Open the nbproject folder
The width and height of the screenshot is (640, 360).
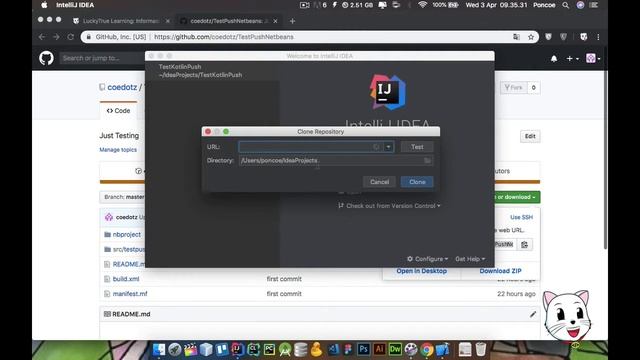click(127, 235)
